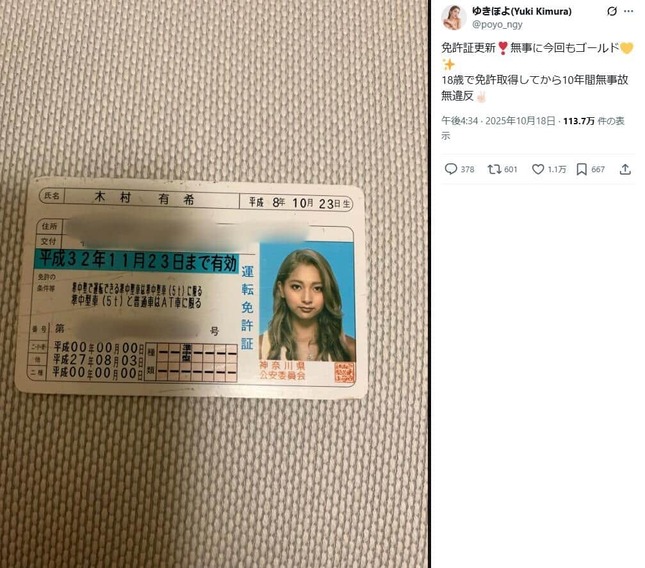The image size is (645, 568).
Task: Bookmark this post
Action: (581, 169)
